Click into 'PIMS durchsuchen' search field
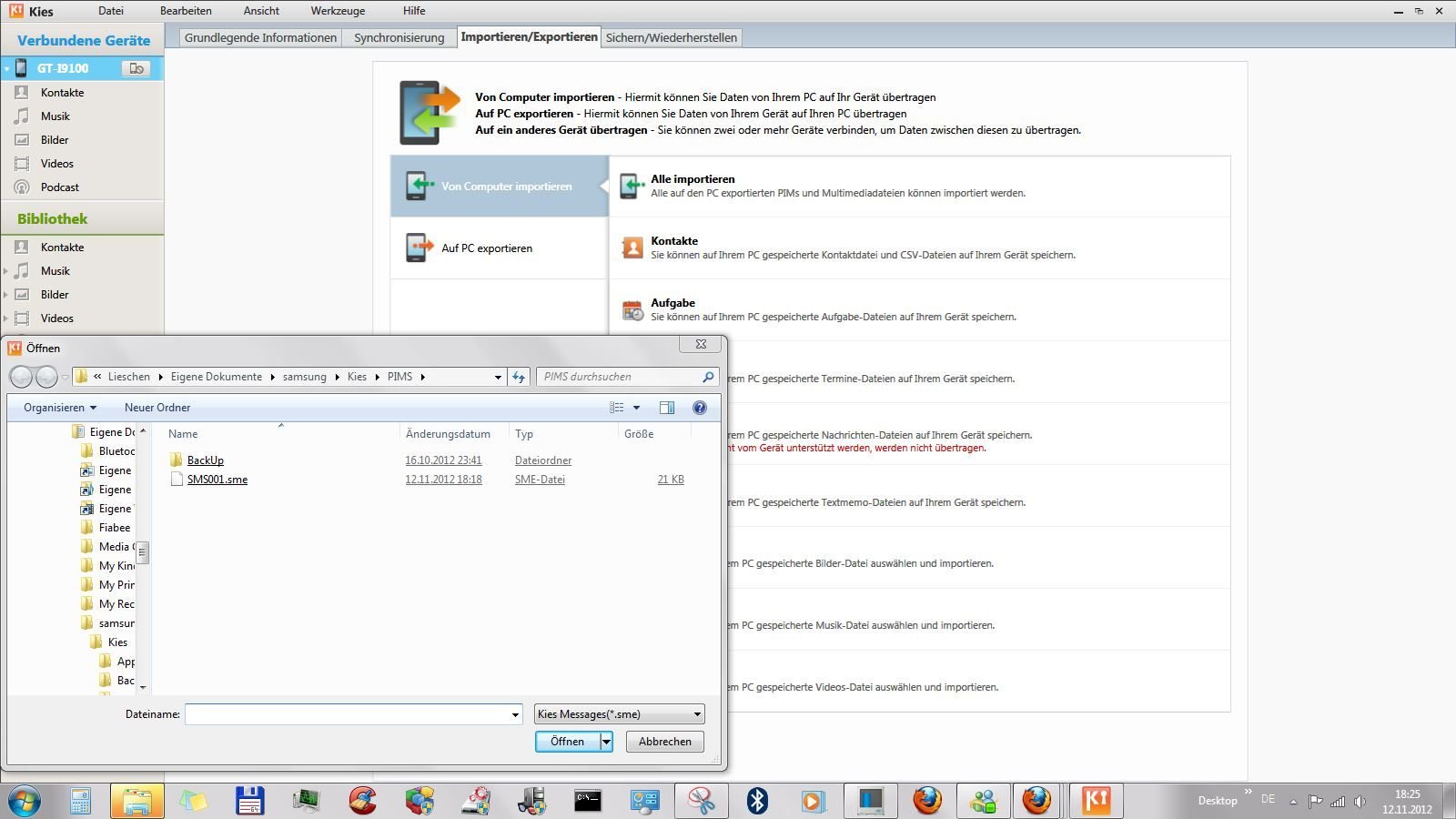 pos(619,377)
